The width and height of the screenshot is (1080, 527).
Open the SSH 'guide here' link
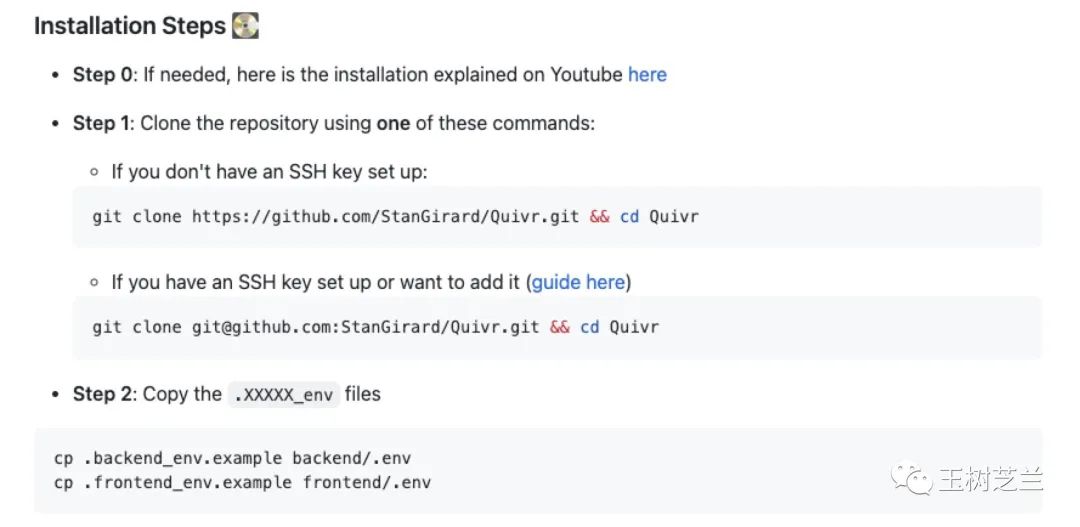point(578,282)
